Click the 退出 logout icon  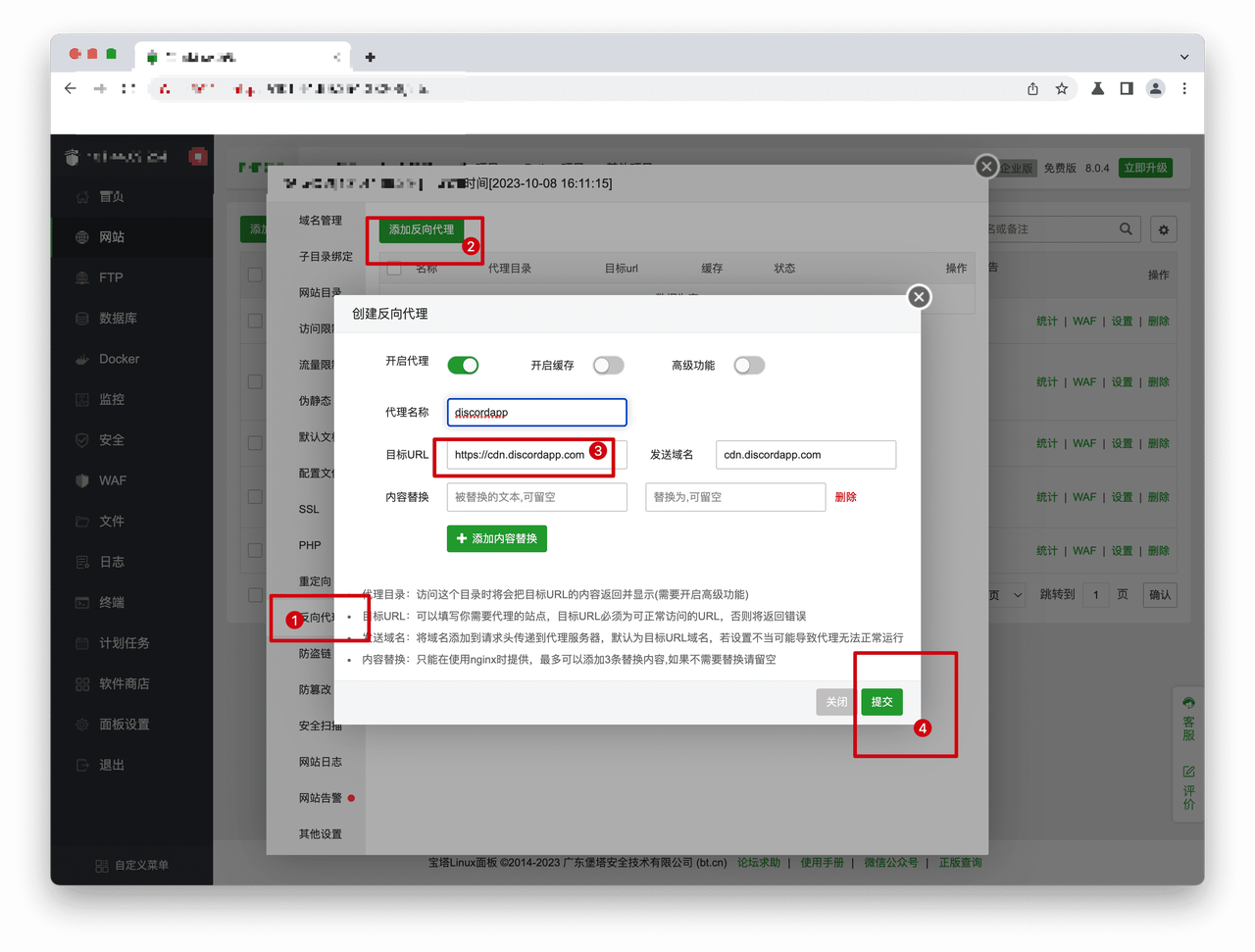point(82,766)
